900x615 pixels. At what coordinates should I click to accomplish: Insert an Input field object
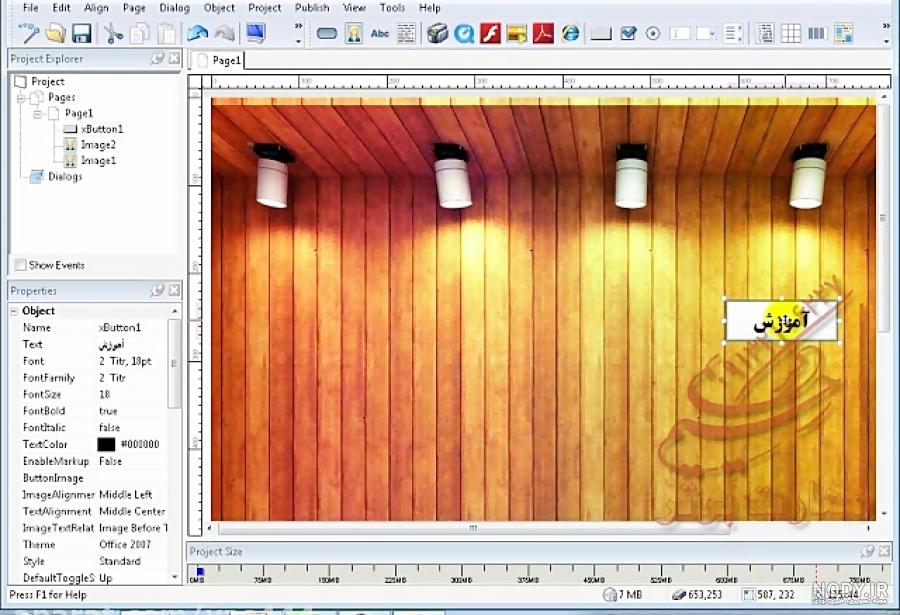pos(680,34)
